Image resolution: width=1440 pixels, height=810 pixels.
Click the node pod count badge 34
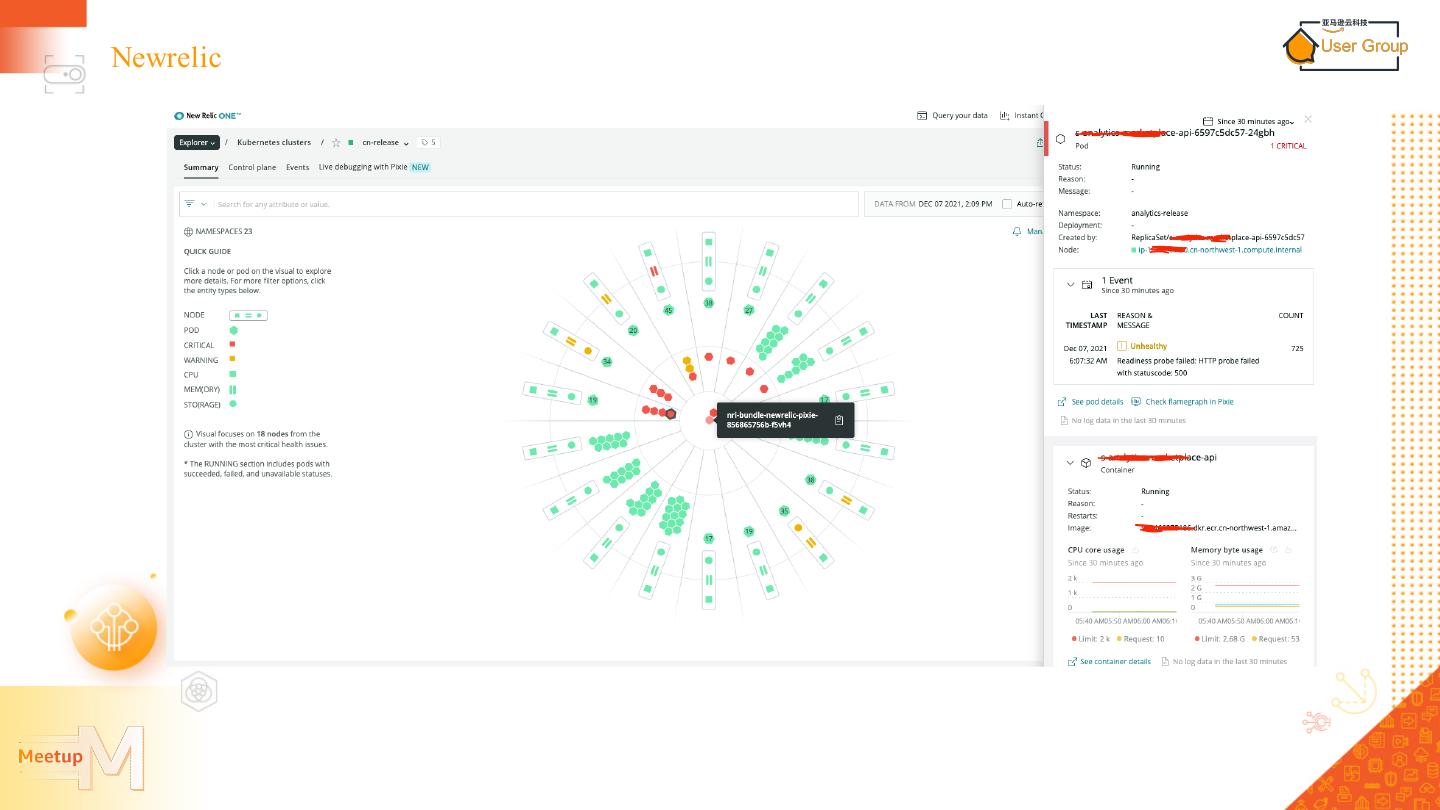pyautogui.click(x=606, y=361)
